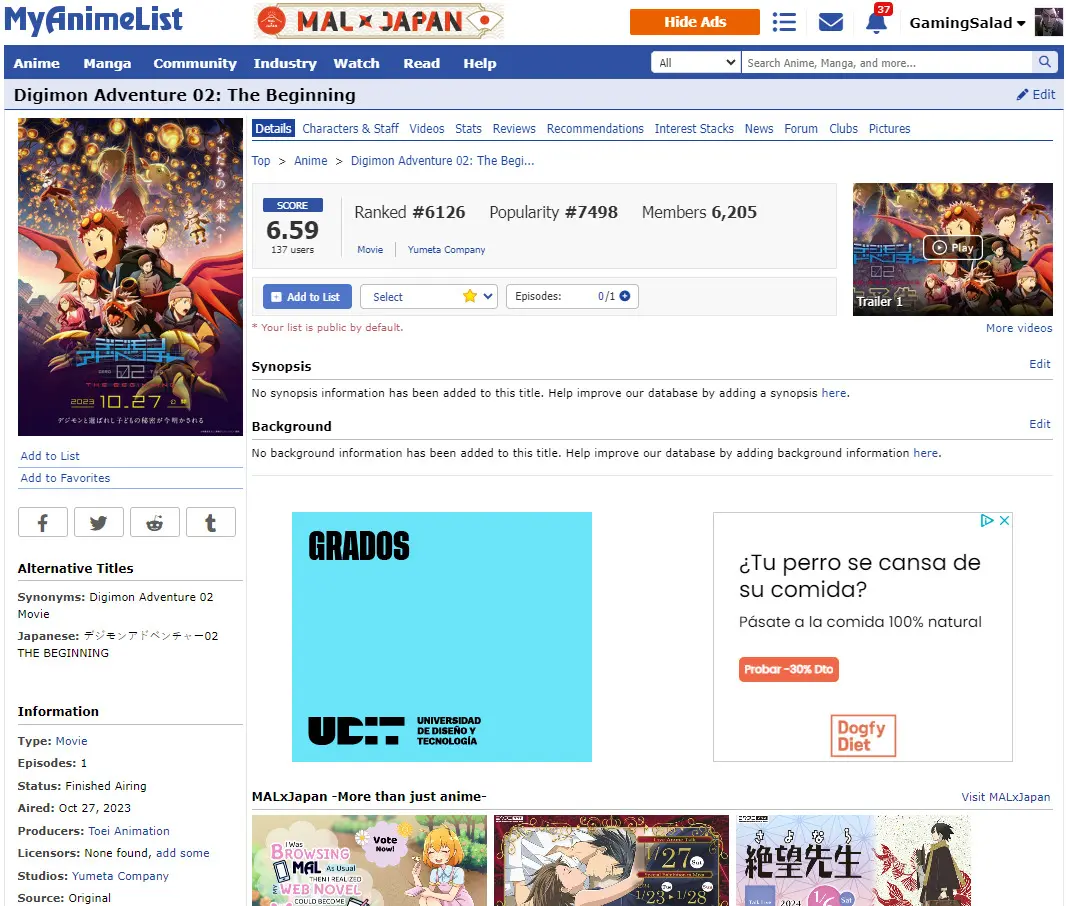
Task: Click the MyAnimeList logo
Action: [93, 20]
